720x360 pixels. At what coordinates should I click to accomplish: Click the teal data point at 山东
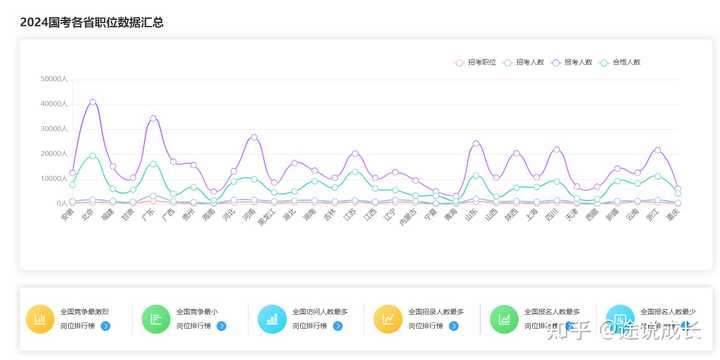[x=476, y=175]
